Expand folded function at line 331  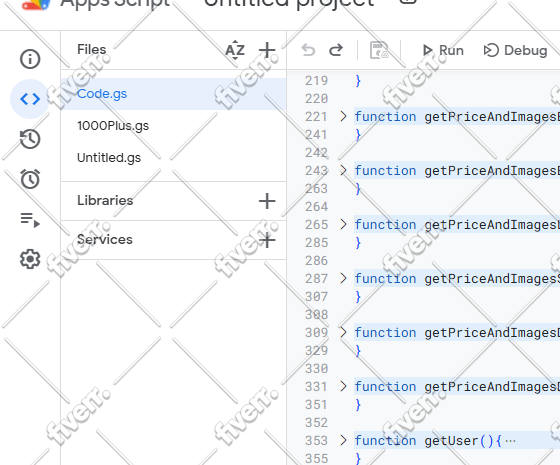pos(343,386)
